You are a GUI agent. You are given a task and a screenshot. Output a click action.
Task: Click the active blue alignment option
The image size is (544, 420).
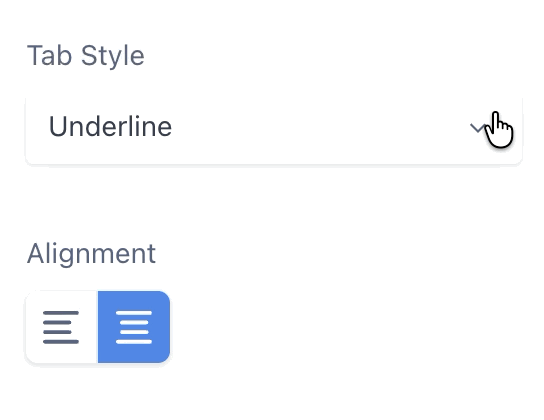tap(134, 327)
